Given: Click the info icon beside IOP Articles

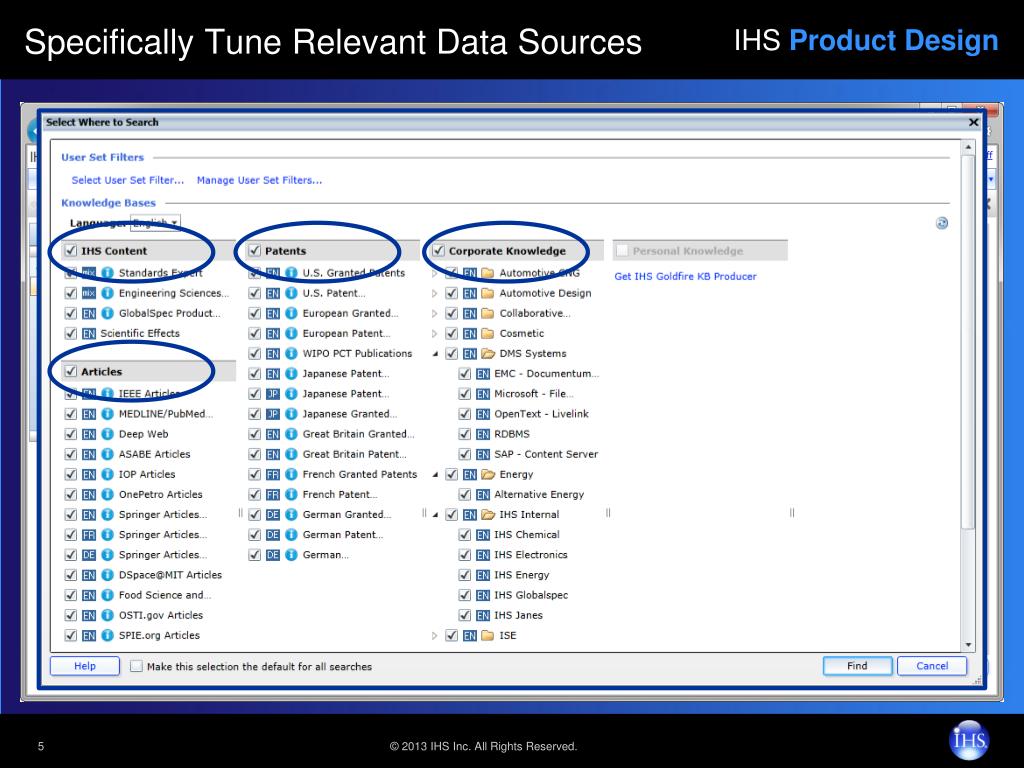Looking at the screenshot, I should pyautogui.click(x=108, y=474).
